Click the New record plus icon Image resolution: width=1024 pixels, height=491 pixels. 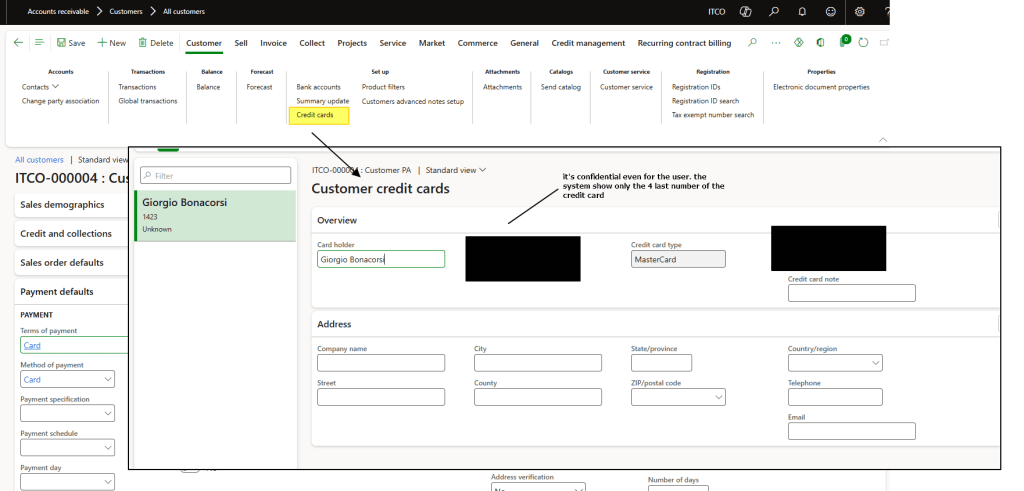[x=102, y=43]
